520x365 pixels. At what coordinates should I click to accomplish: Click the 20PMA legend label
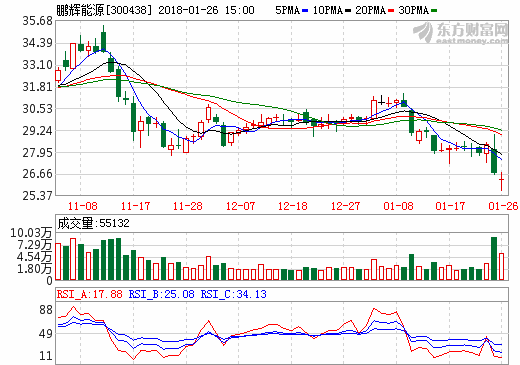pyautogui.click(x=370, y=10)
